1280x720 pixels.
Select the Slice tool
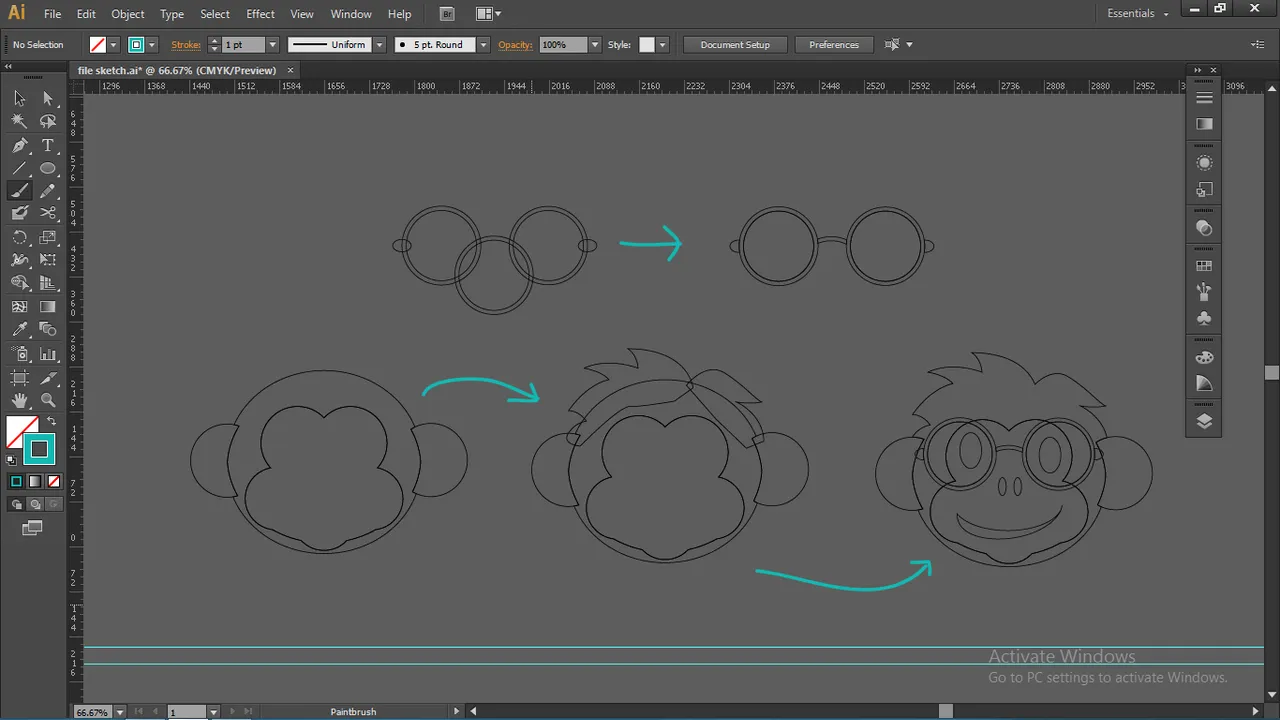pos(48,378)
